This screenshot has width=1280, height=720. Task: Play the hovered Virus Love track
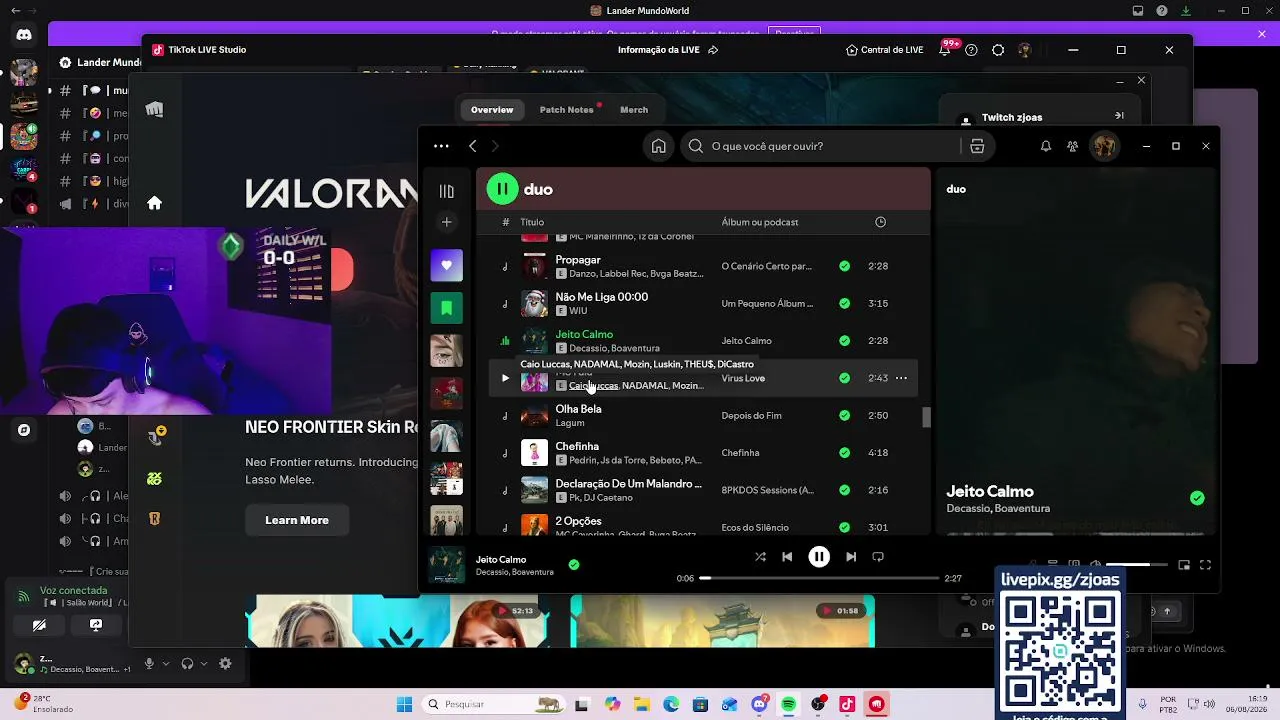click(505, 378)
